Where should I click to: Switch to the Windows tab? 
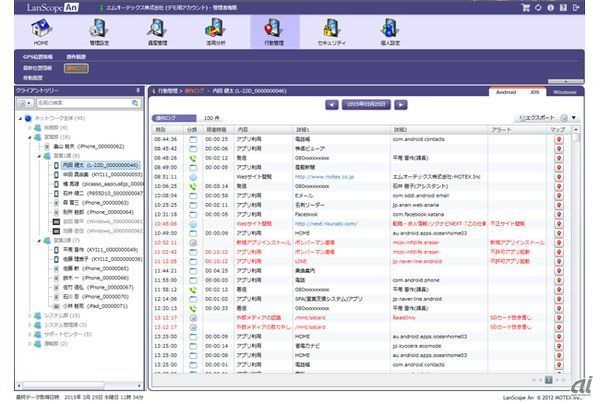(x=563, y=91)
